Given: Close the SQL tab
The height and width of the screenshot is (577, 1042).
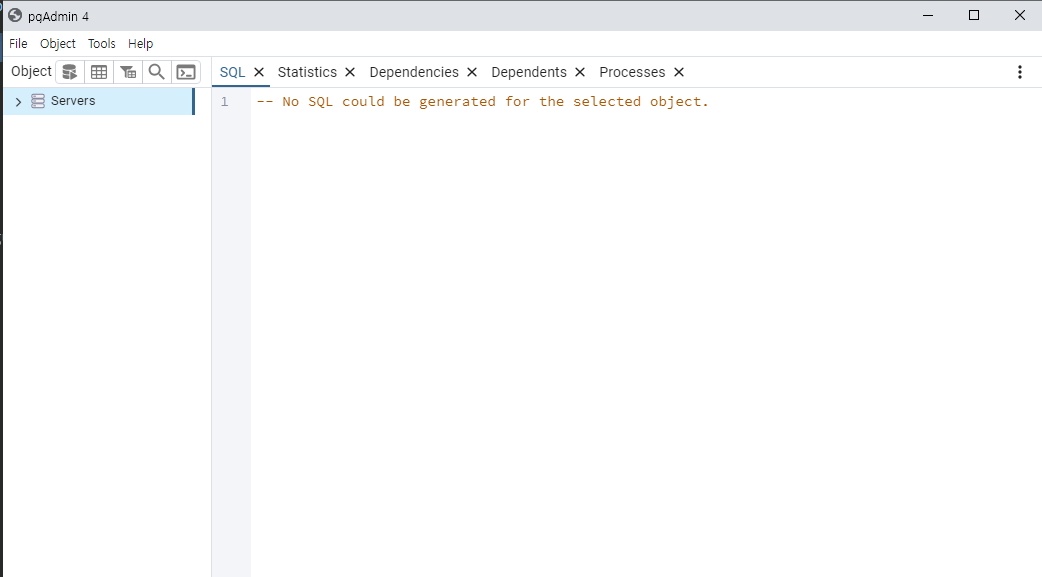Looking at the screenshot, I should (258, 72).
